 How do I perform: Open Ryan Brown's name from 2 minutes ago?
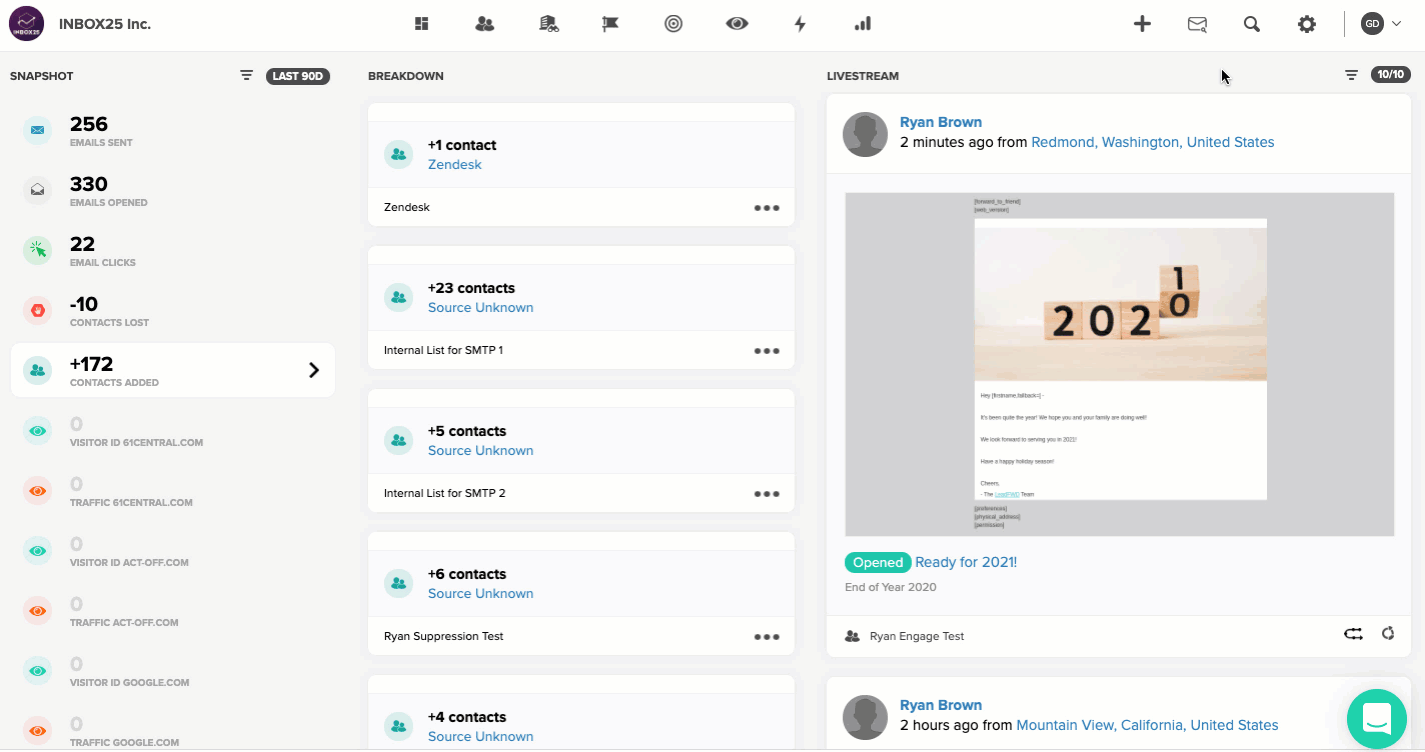941,122
